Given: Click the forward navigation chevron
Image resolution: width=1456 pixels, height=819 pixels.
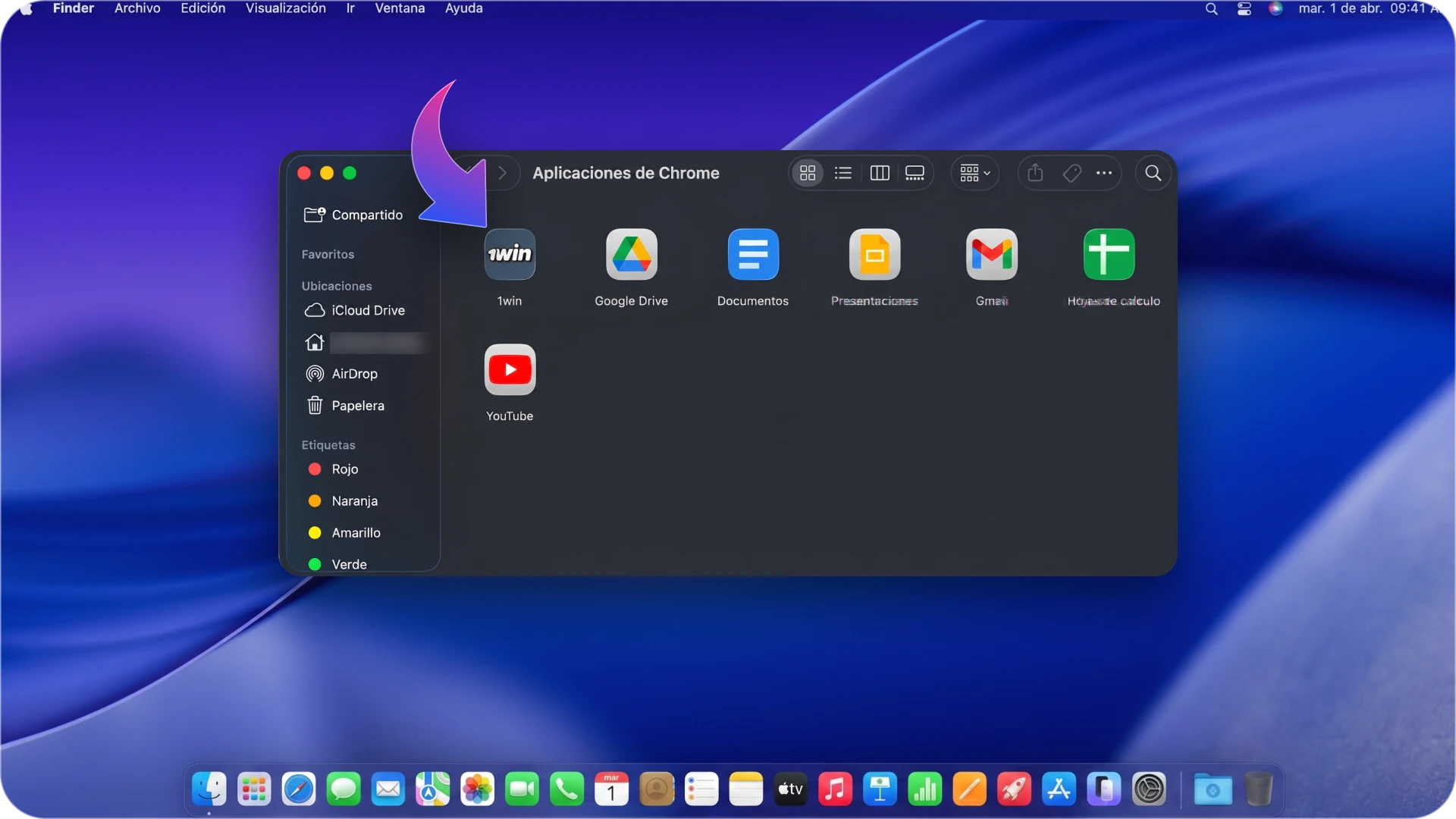Looking at the screenshot, I should (x=502, y=173).
